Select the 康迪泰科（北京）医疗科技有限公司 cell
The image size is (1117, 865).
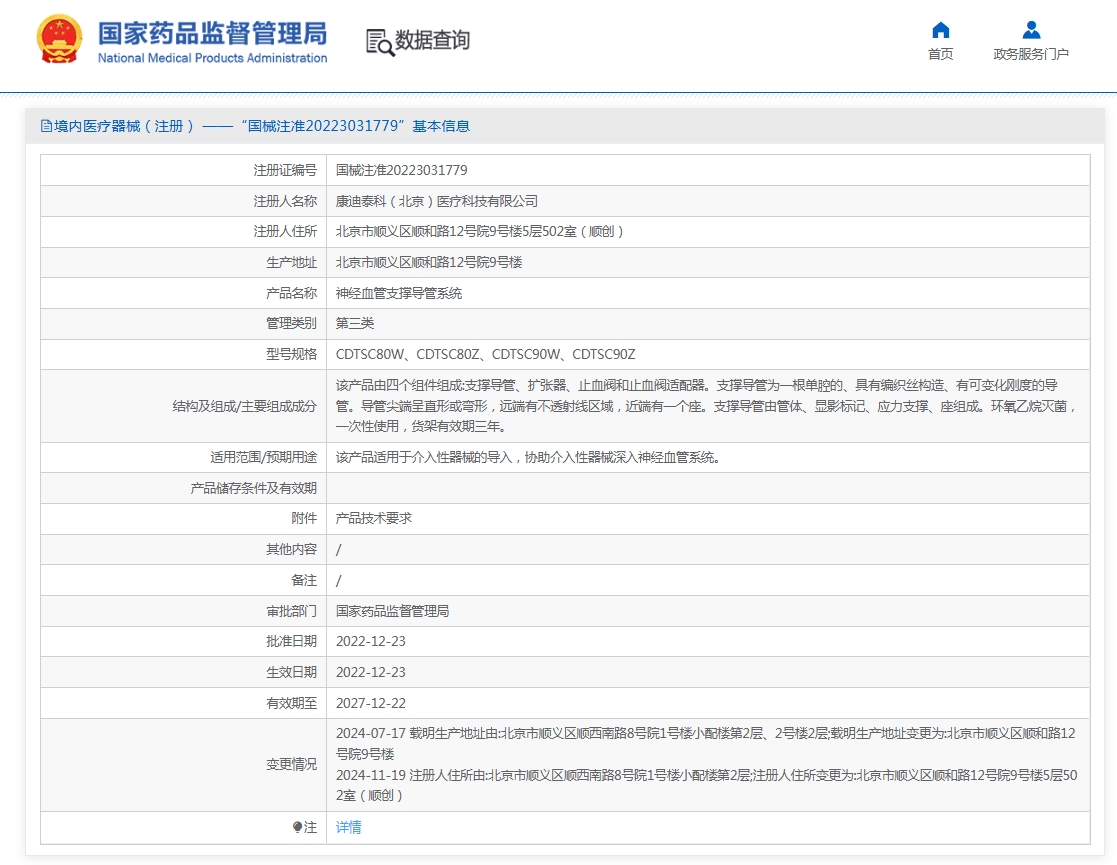pos(437,201)
